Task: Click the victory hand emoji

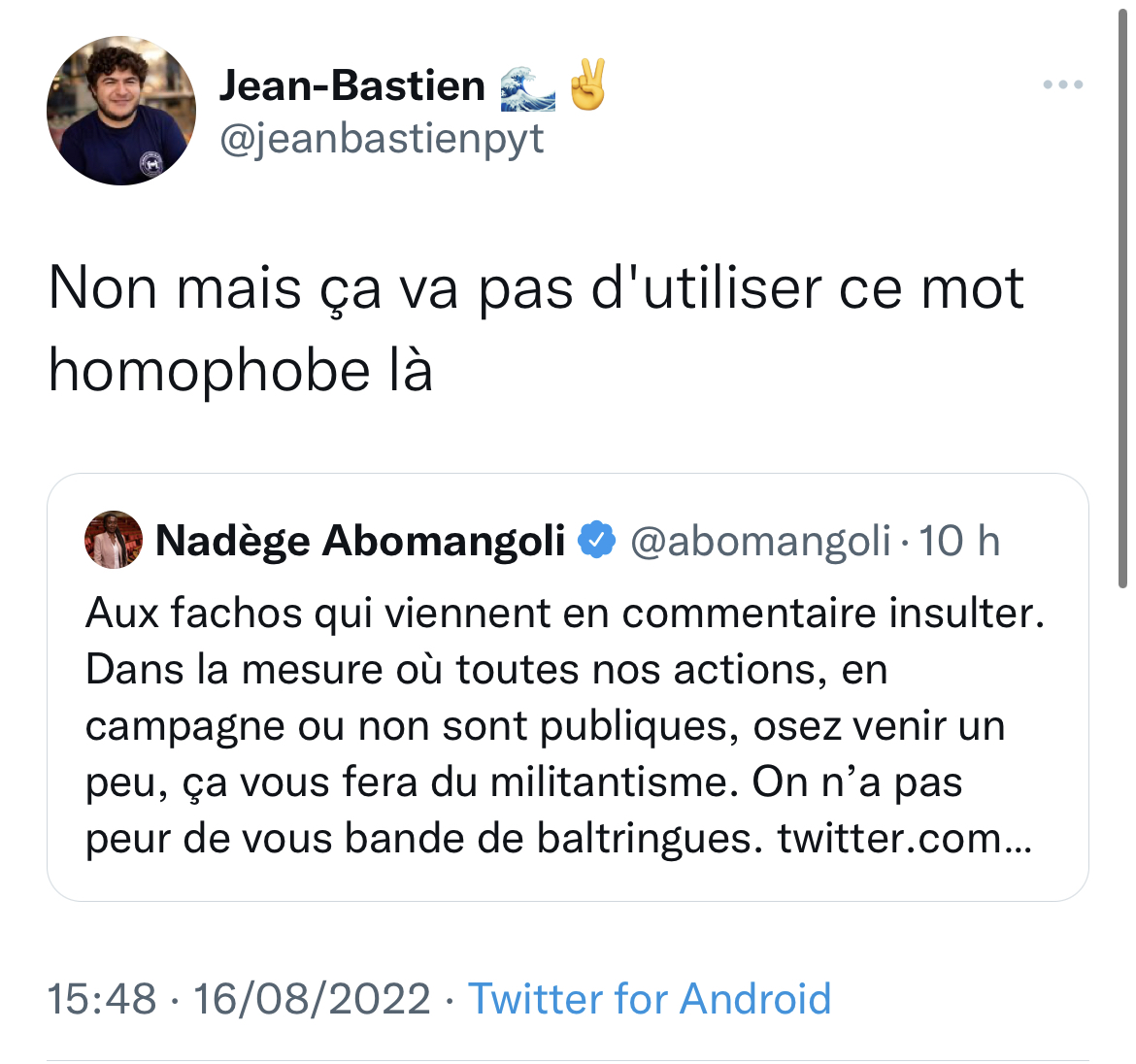Action: click(587, 85)
